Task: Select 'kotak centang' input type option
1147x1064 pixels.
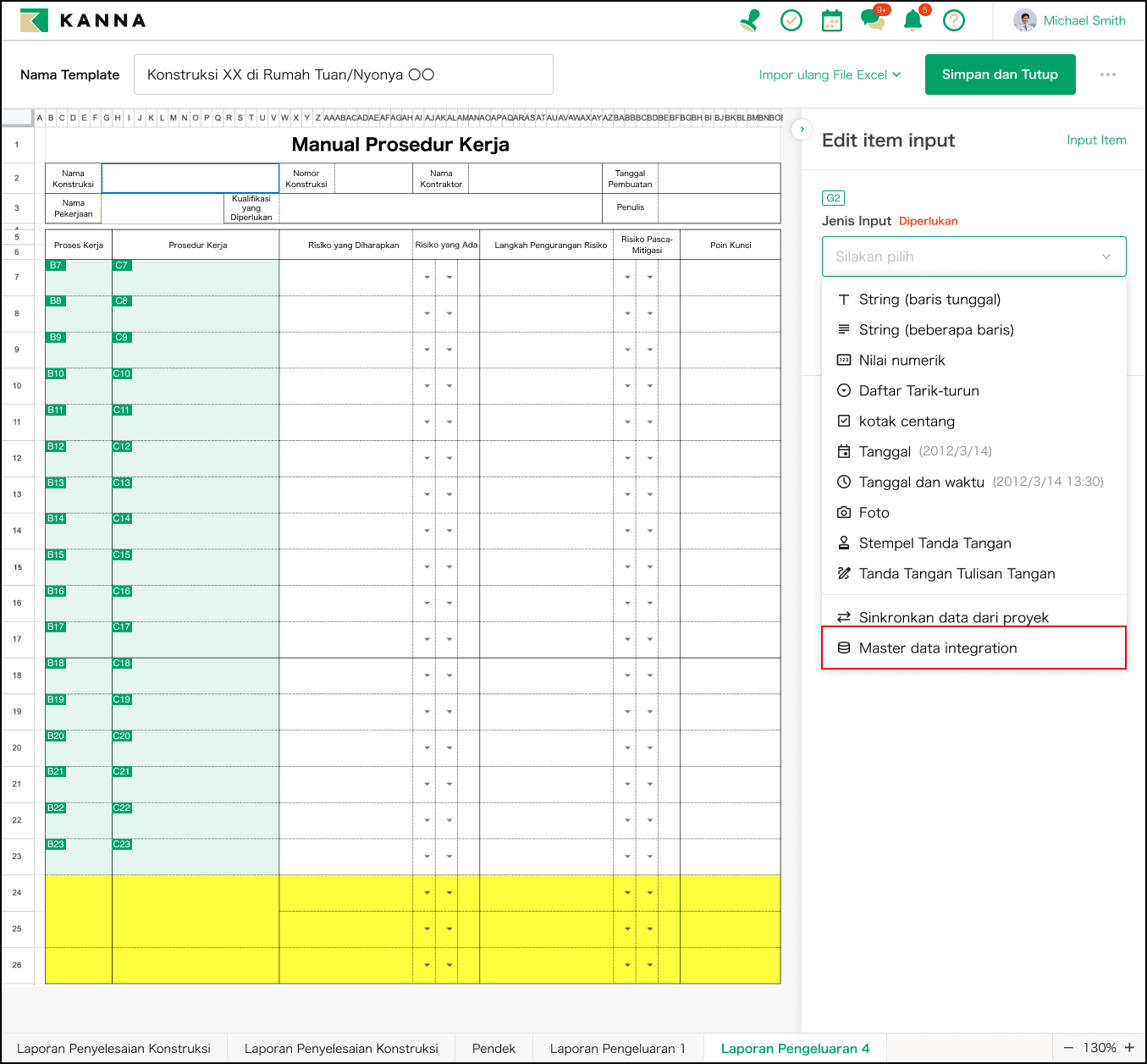Action: (x=907, y=422)
